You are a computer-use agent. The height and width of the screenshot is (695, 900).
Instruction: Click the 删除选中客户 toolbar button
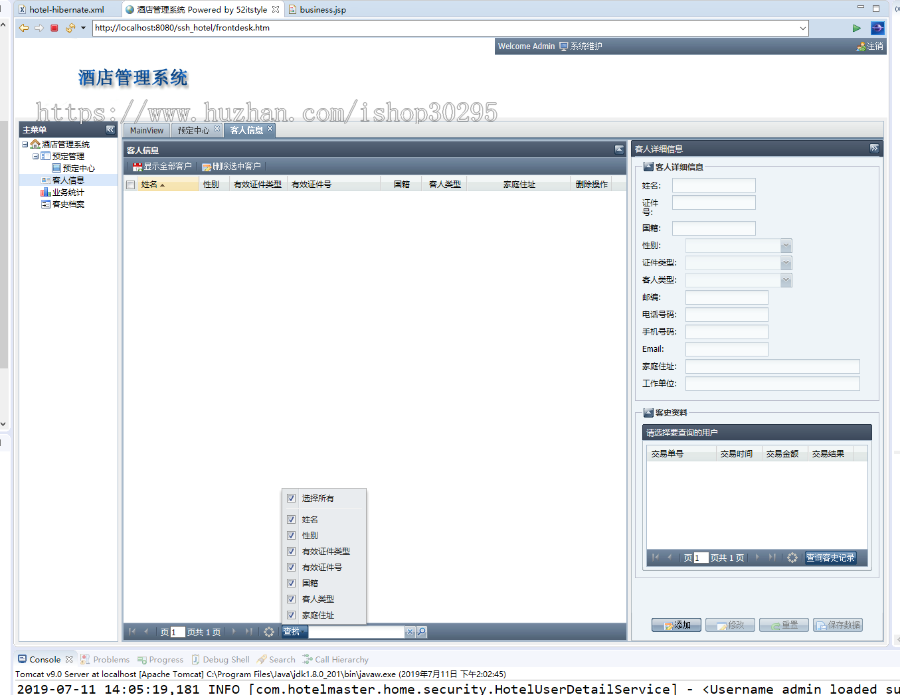(231, 166)
